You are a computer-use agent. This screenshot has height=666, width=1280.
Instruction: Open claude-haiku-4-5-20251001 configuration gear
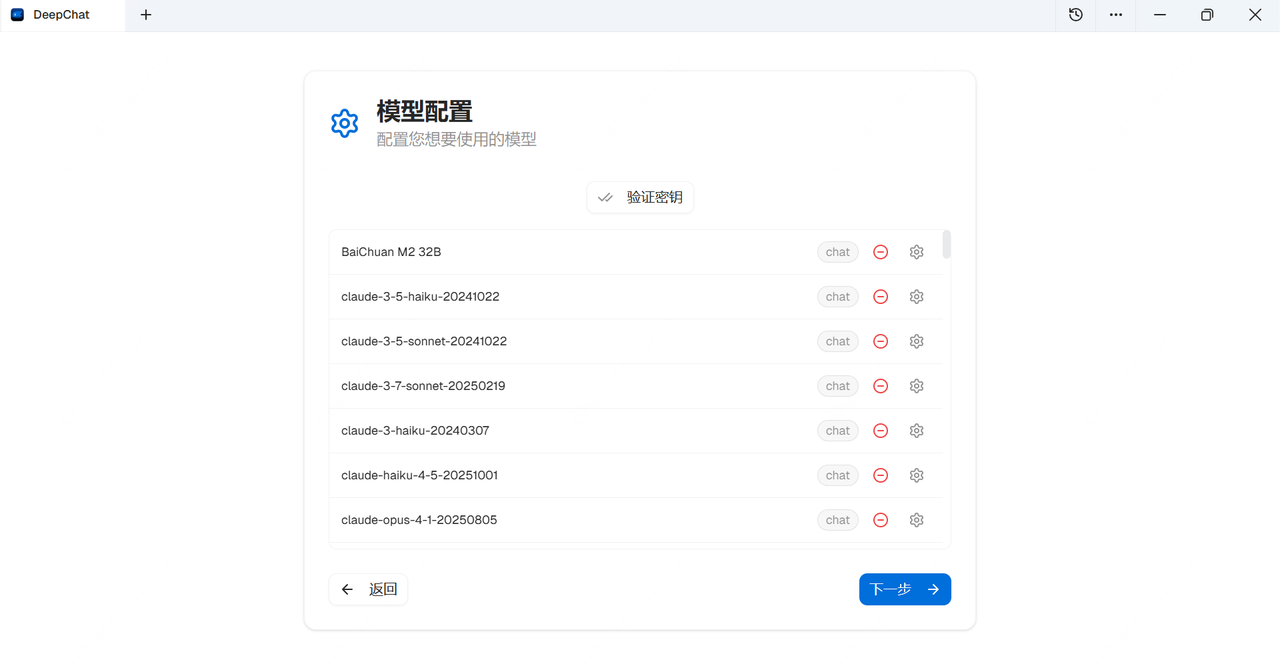point(916,475)
